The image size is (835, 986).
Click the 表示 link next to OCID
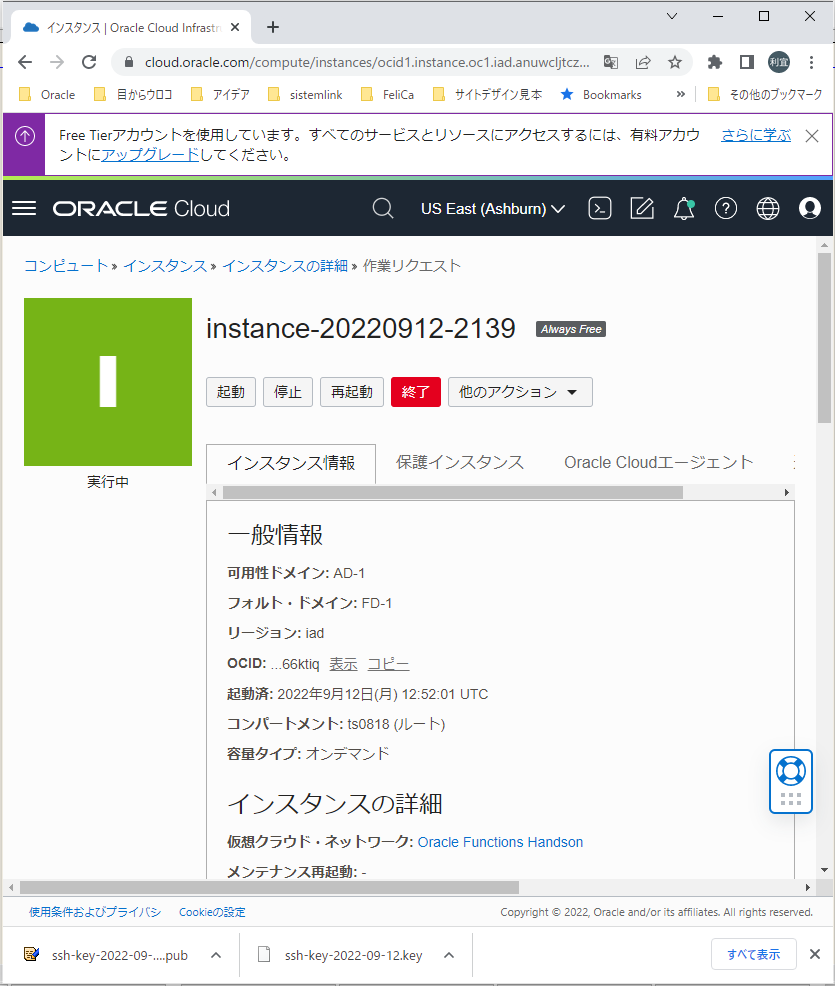click(x=343, y=664)
